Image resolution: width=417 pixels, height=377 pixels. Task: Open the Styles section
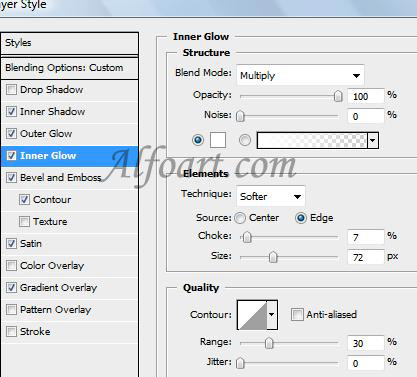69,43
